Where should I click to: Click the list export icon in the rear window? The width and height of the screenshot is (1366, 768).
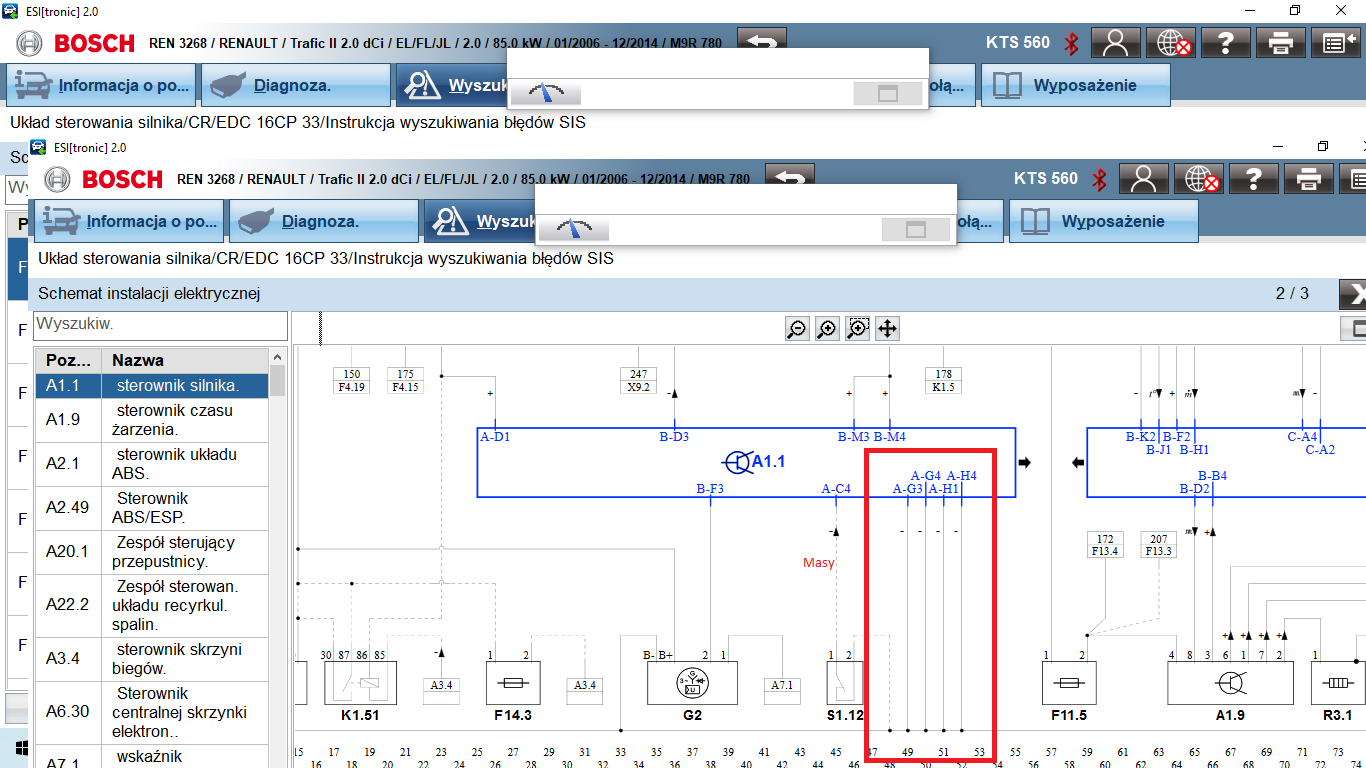[1336, 43]
